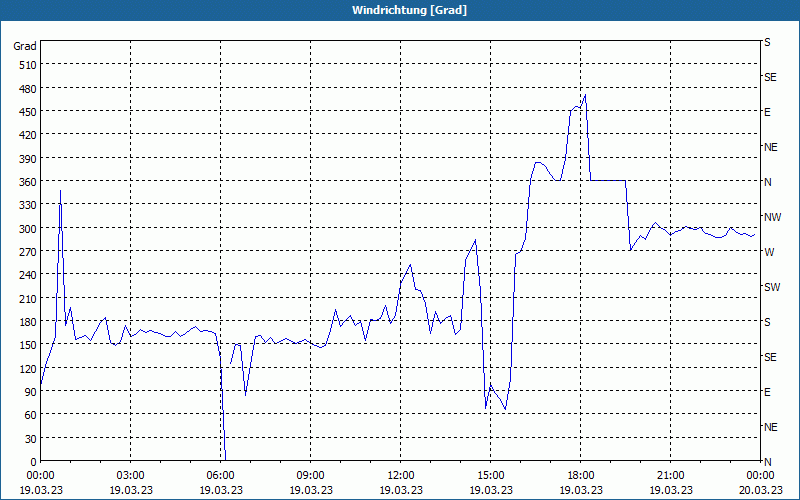Select the 510 y-axis value
This screenshot has height=500, width=800.
28,65
